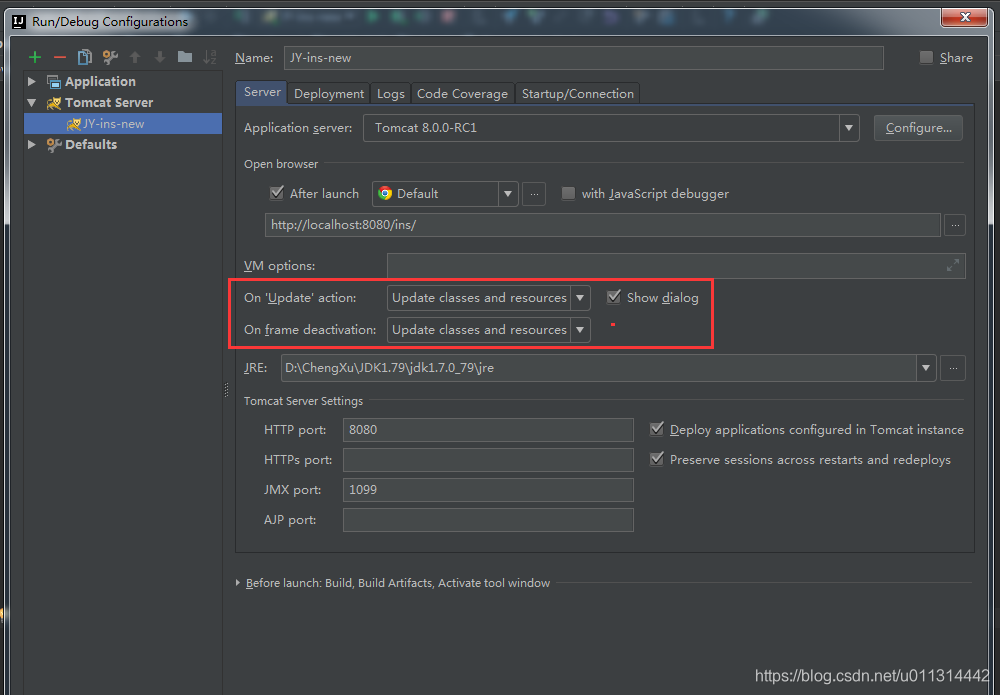The image size is (1000, 695).
Task: Expand the Application tree node
Action: (x=32, y=82)
